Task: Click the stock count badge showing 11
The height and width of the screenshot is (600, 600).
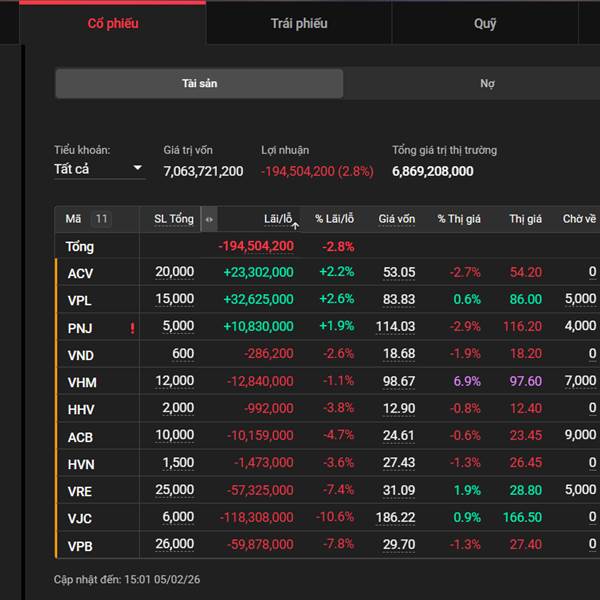Action: pos(101,219)
